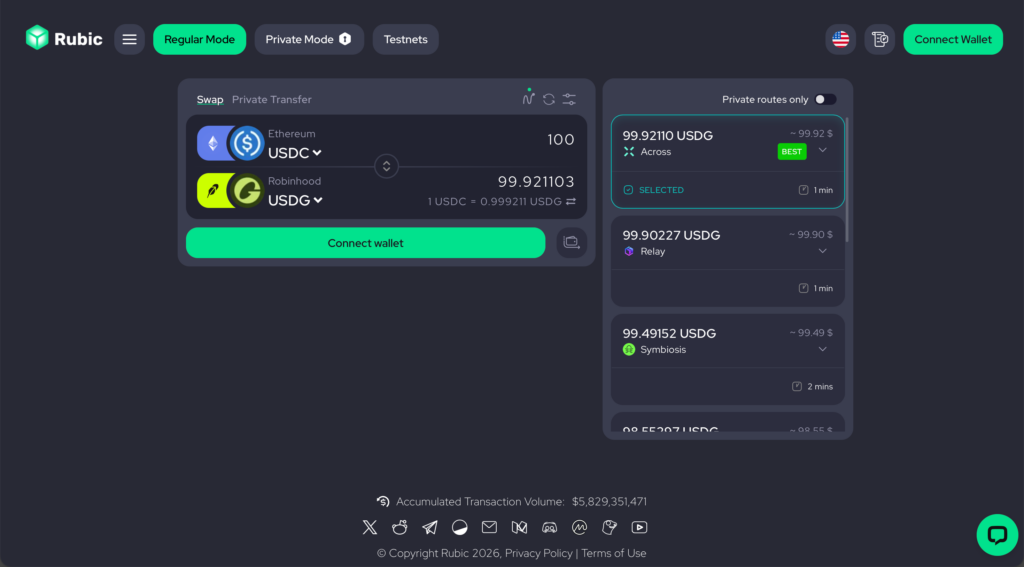Click the Ethereum network label
Screen dimensions: 1024x567
click(x=291, y=133)
